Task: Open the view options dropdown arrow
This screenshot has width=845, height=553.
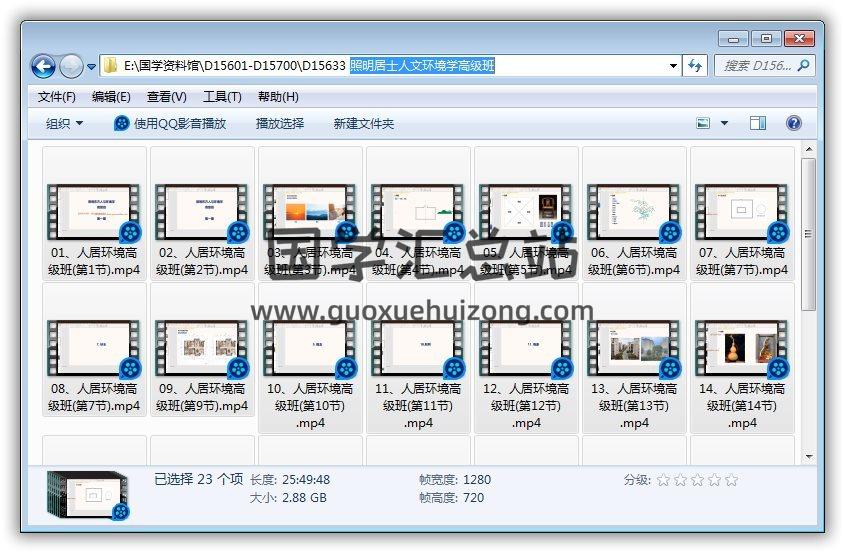Action: click(x=724, y=123)
